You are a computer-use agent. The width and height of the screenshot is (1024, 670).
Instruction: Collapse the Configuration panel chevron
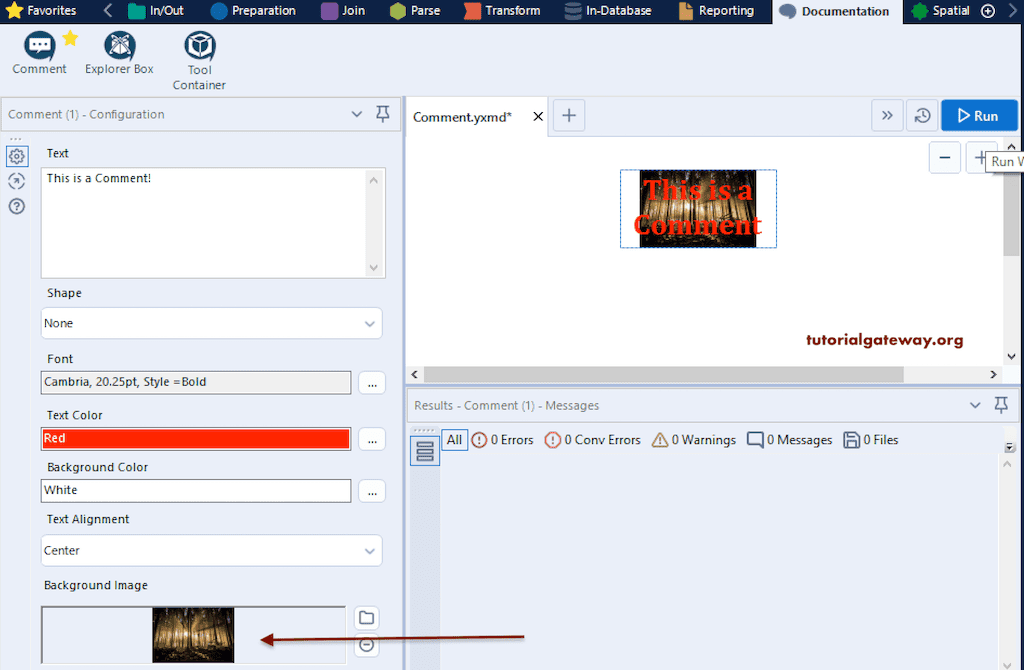(357, 114)
